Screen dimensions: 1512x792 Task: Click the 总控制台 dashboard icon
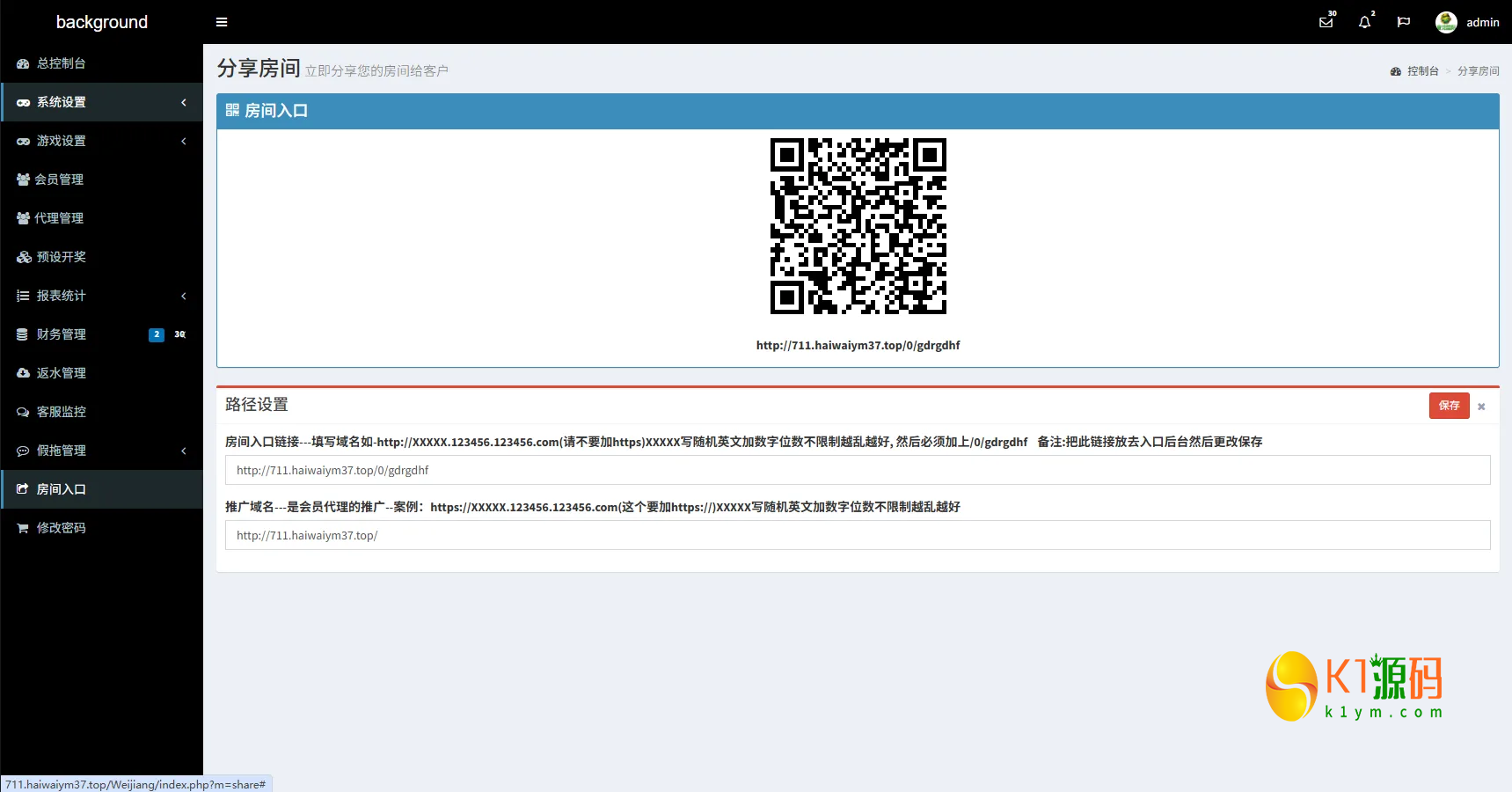[x=23, y=63]
